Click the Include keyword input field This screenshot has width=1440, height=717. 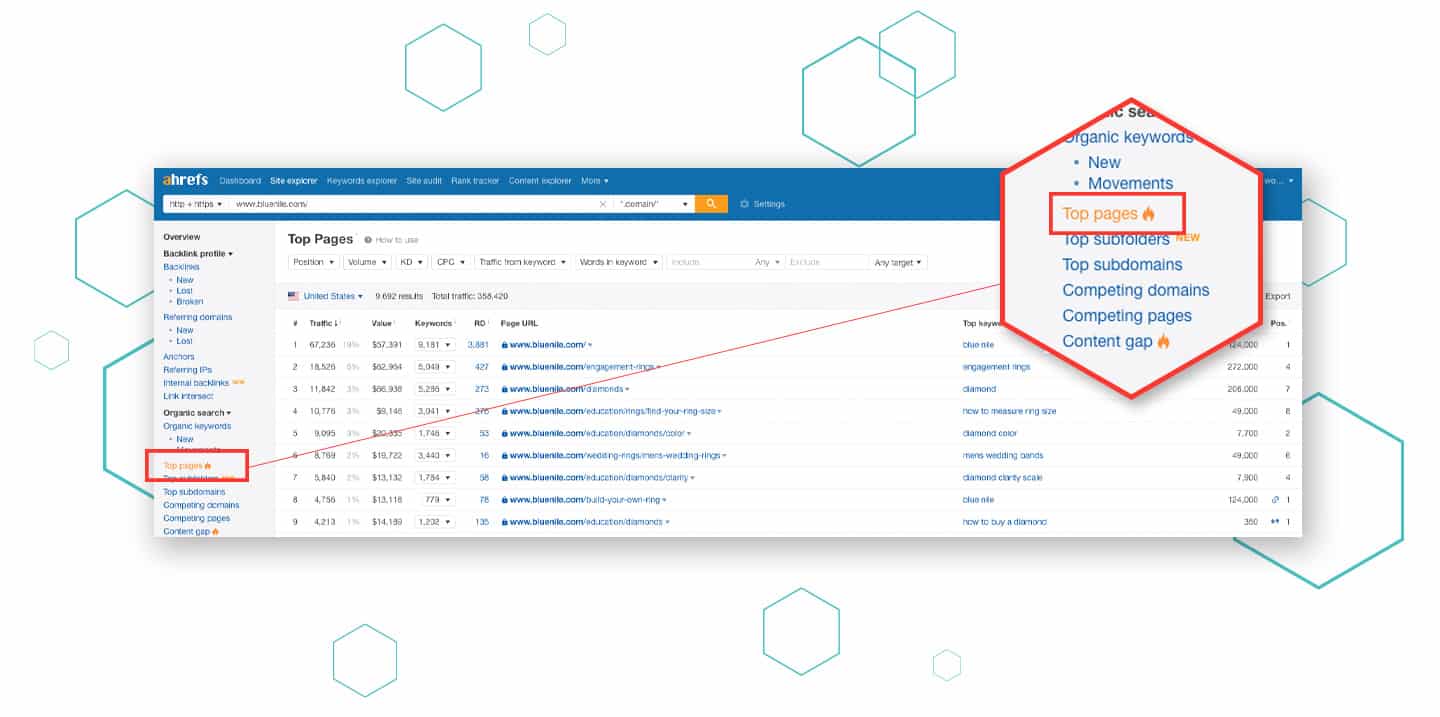pyautogui.click(x=708, y=262)
